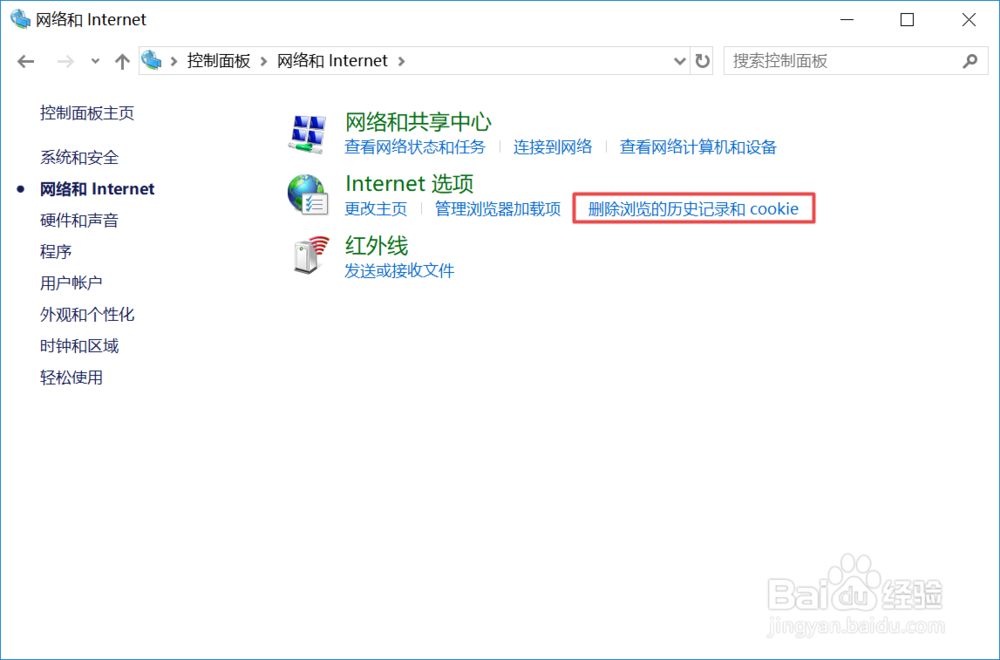Click the search magnifier icon

[969, 61]
